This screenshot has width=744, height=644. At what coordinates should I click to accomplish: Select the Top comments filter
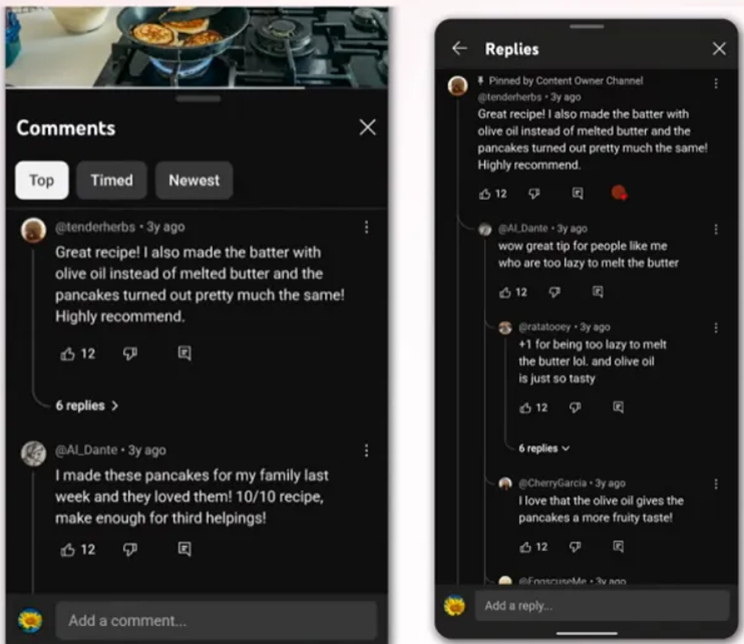pos(42,180)
